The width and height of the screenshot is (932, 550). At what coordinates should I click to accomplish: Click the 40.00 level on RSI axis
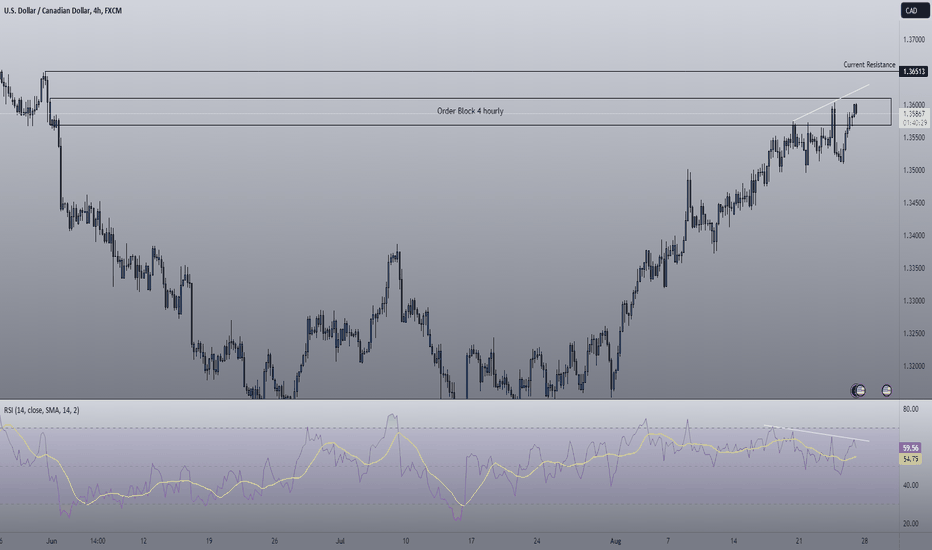point(911,485)
